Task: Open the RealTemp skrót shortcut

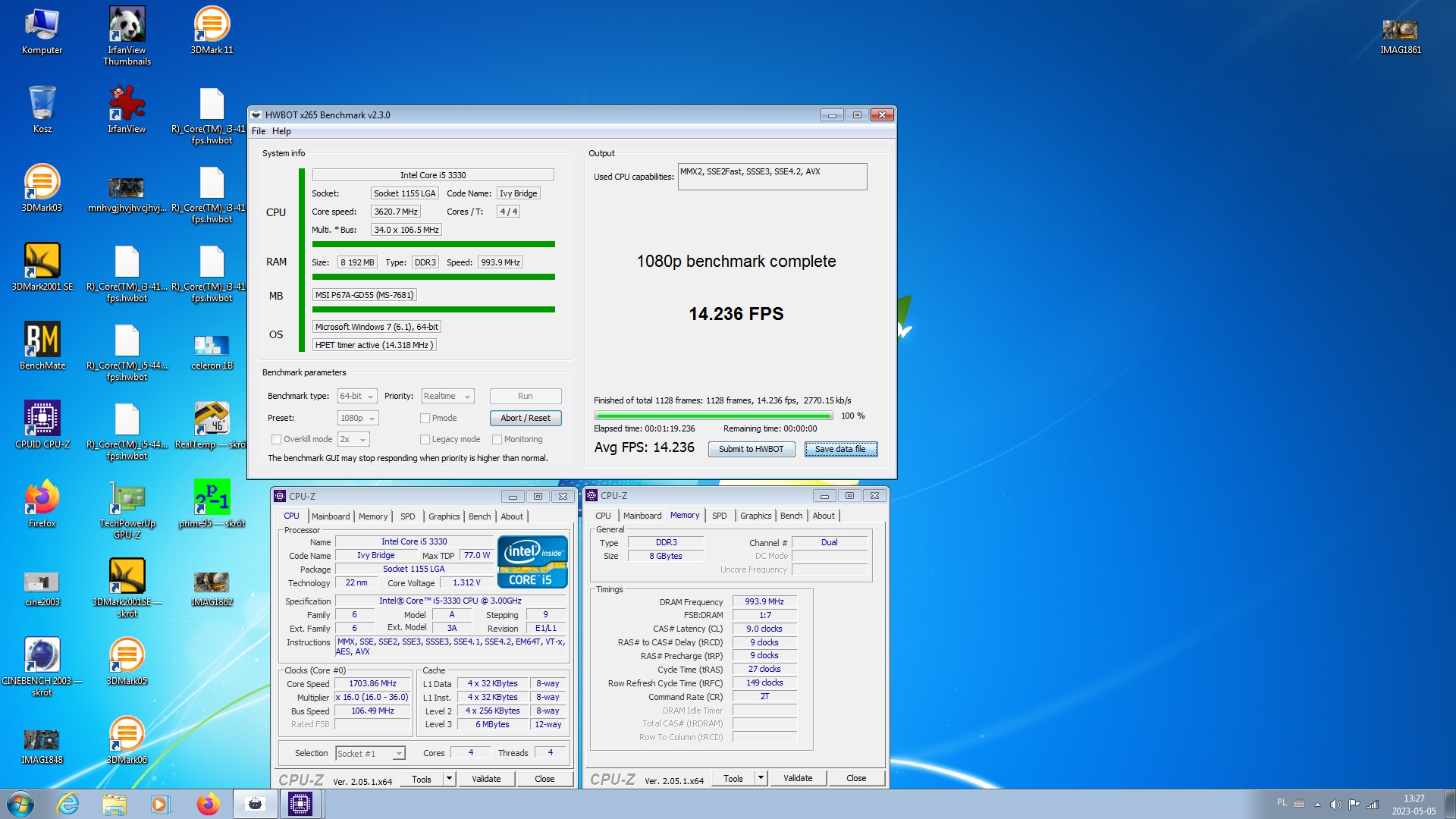Action: pos(212,425)
